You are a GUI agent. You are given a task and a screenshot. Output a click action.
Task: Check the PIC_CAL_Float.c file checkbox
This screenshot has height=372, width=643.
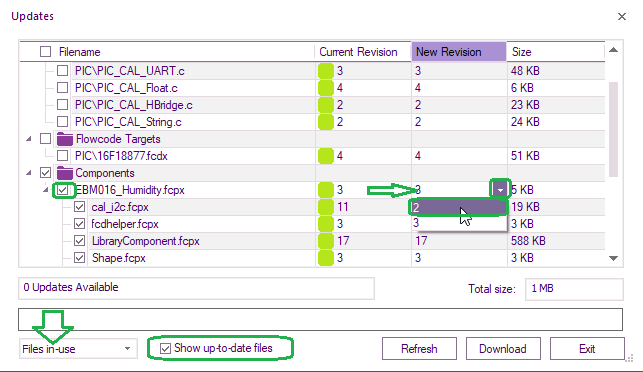(62, 88)
